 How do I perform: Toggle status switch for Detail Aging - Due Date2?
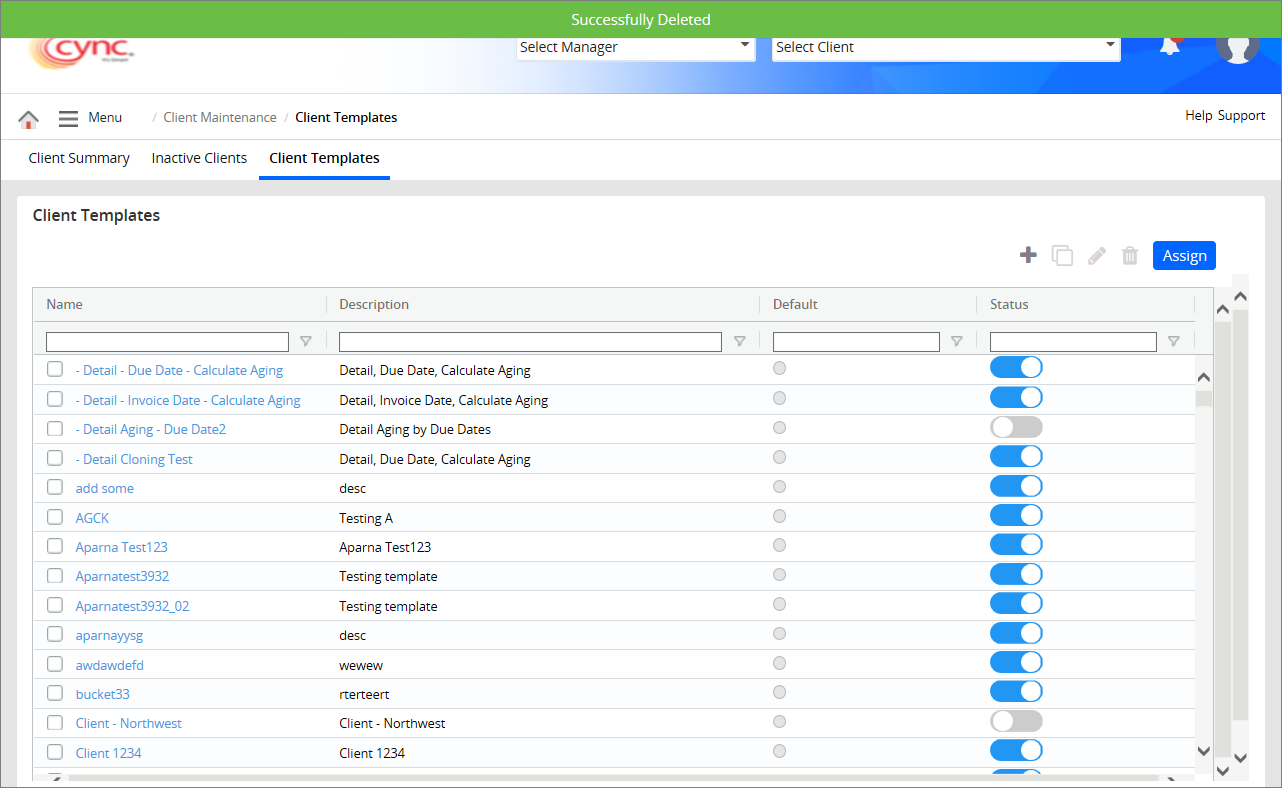pos(1016,427)
